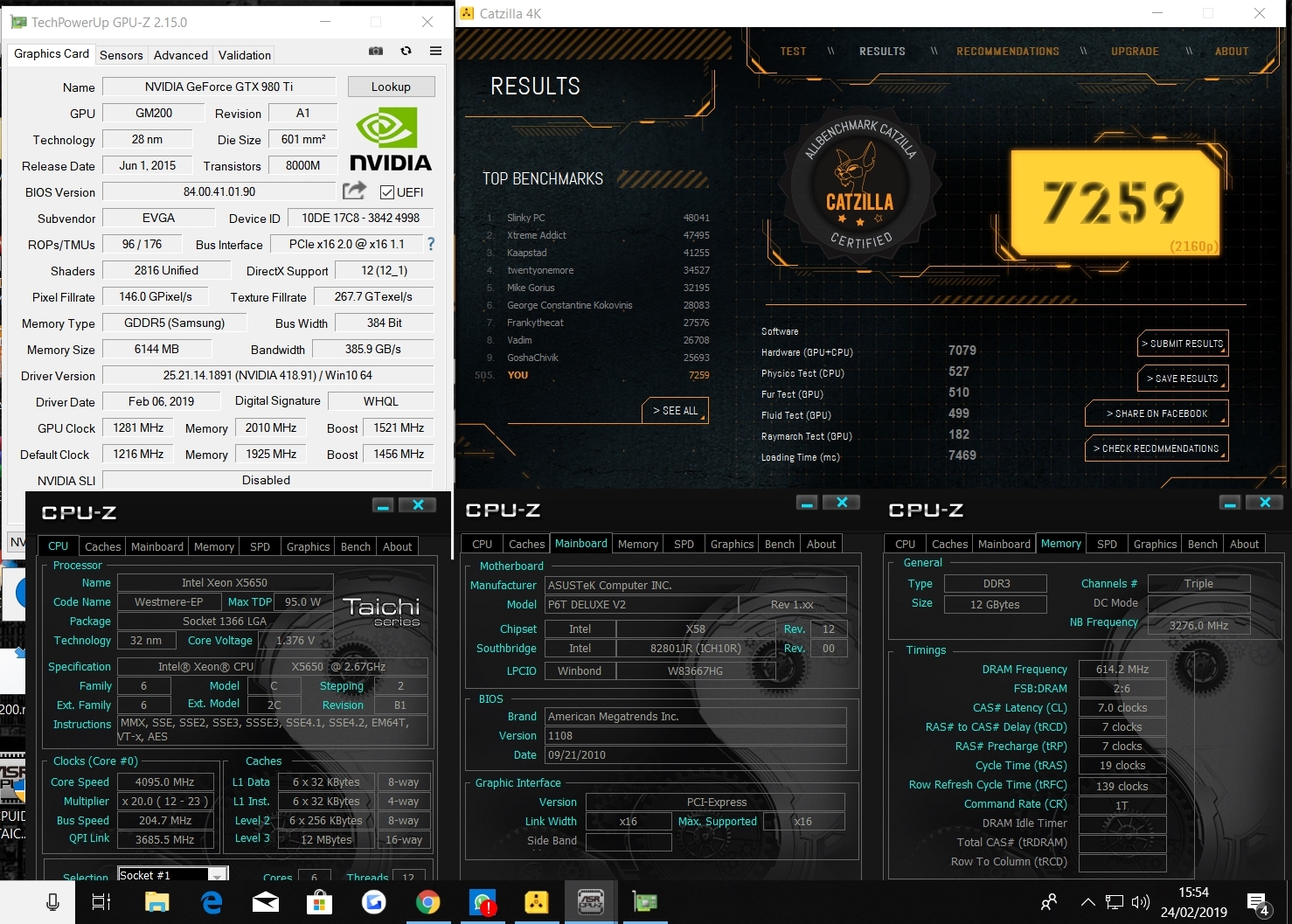The height and width of the screenshot is (924, 1292).
Task: Click the clock showing 15:54 on the taskbar
Action: [x=1194, y=893]
